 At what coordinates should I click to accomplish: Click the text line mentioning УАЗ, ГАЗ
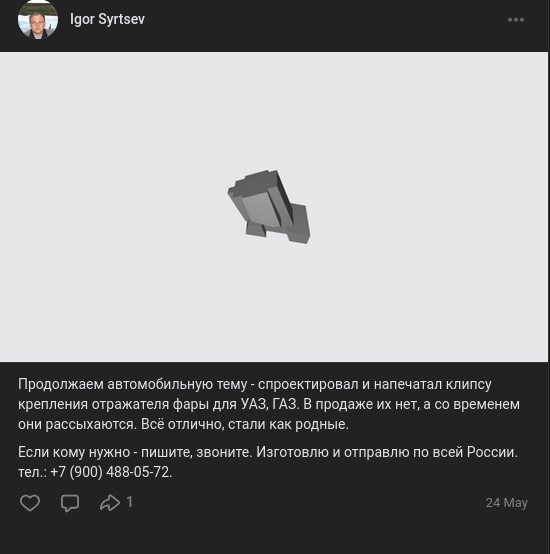click(x=269, y=404)
